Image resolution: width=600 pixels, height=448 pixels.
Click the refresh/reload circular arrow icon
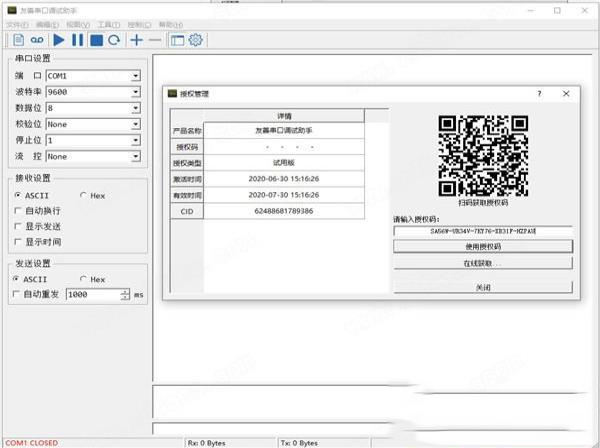click(115, 40)
